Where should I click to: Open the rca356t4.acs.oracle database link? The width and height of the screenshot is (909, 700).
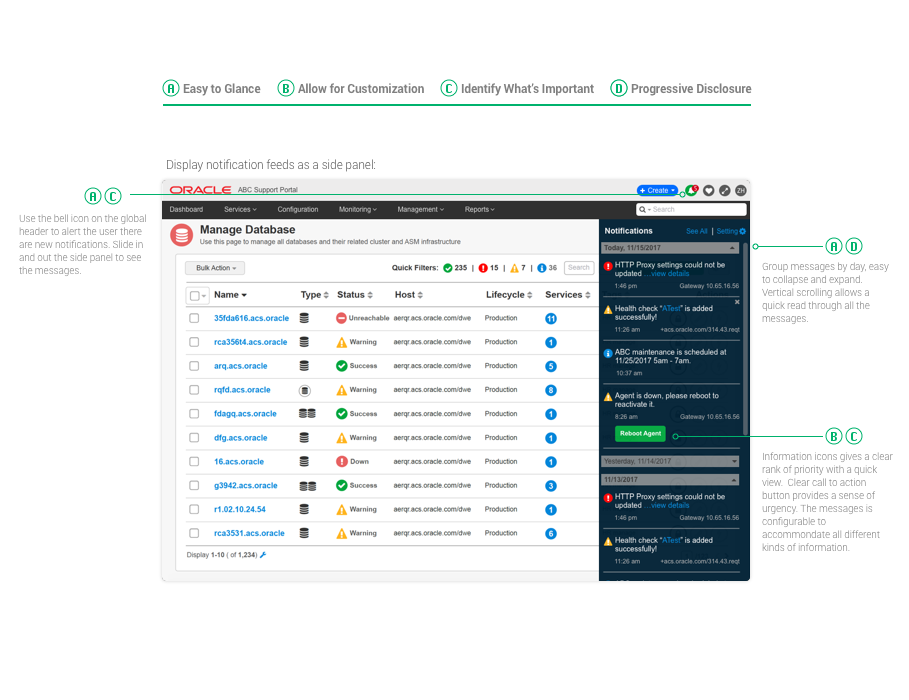click(250, 342)
